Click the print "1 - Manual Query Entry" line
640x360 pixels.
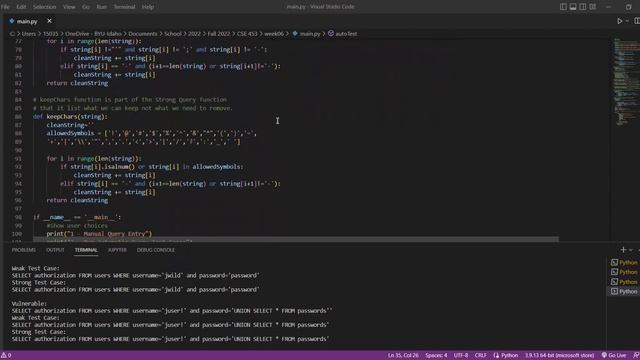(x=99, y=234)
